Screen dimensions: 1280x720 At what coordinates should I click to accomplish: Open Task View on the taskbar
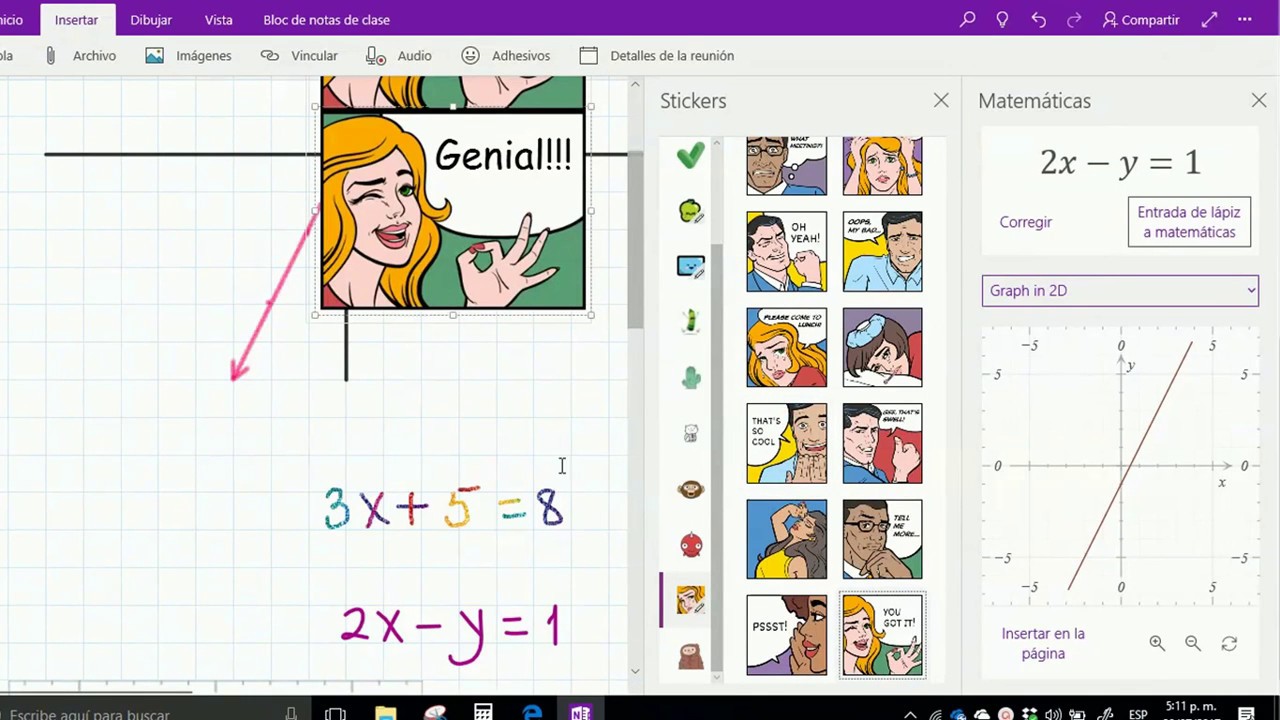(x=336, y=713)
